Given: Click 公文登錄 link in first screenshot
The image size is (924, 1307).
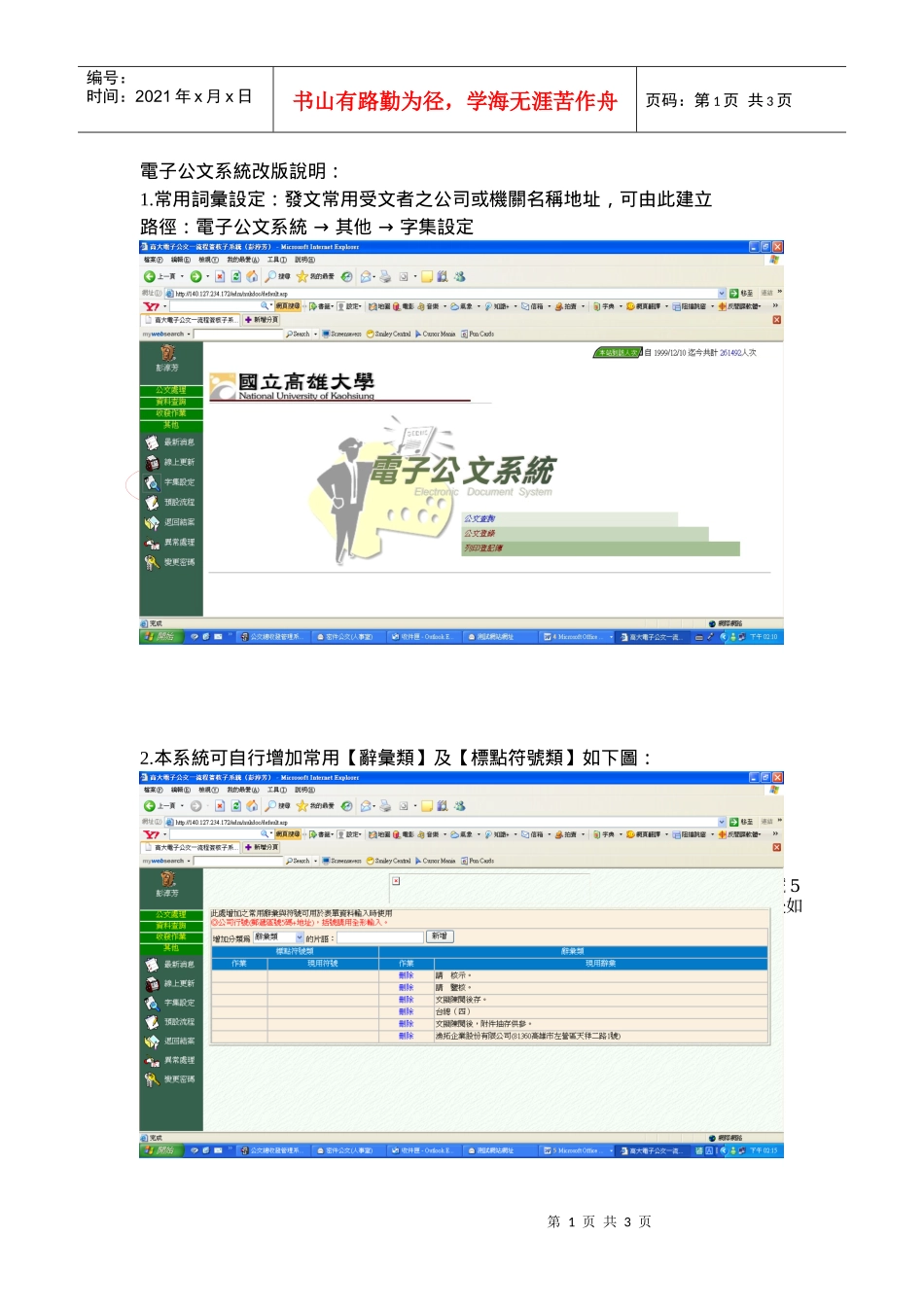Looking at the screenshot, I should coord(480,534).
